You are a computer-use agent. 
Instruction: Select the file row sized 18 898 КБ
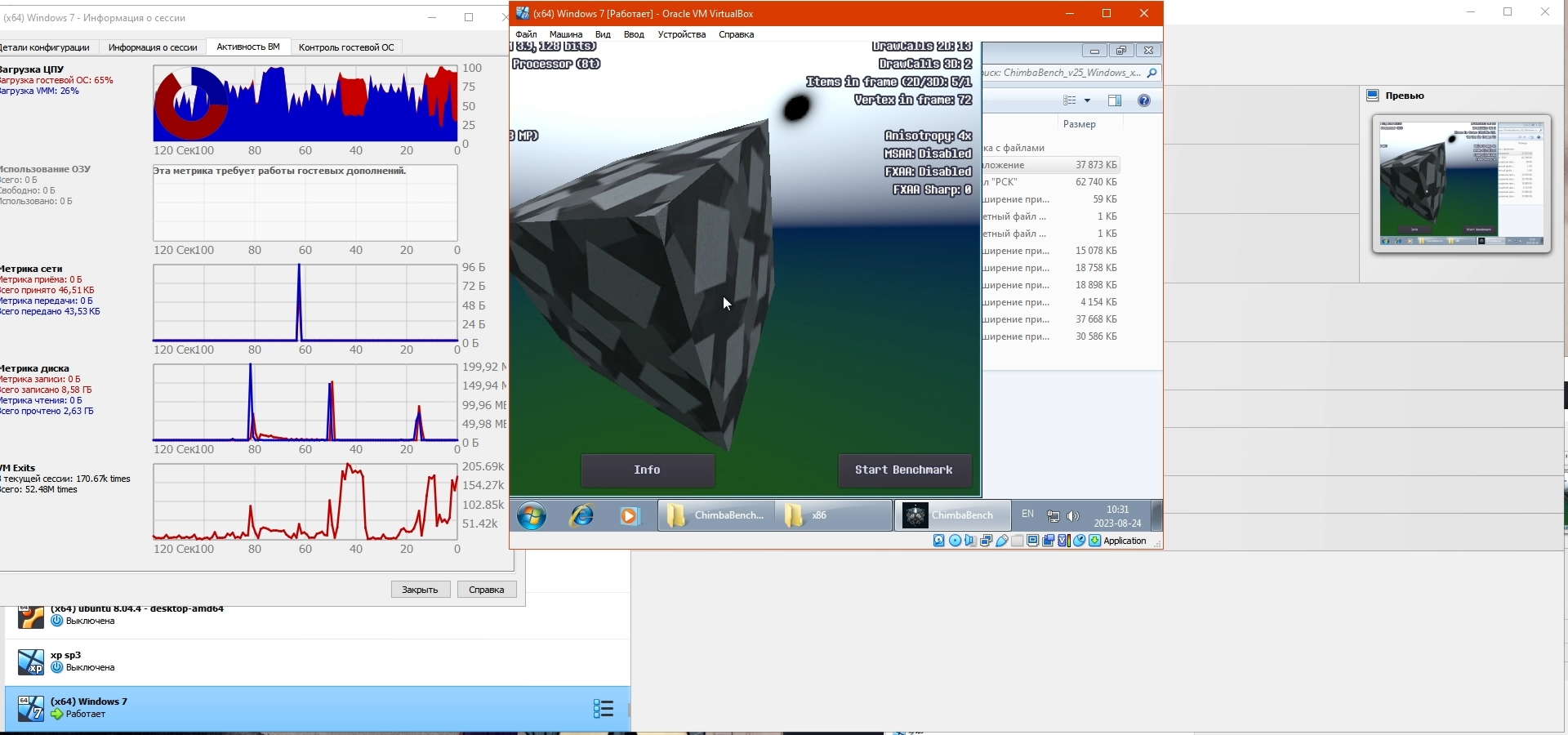[1051, 285]
